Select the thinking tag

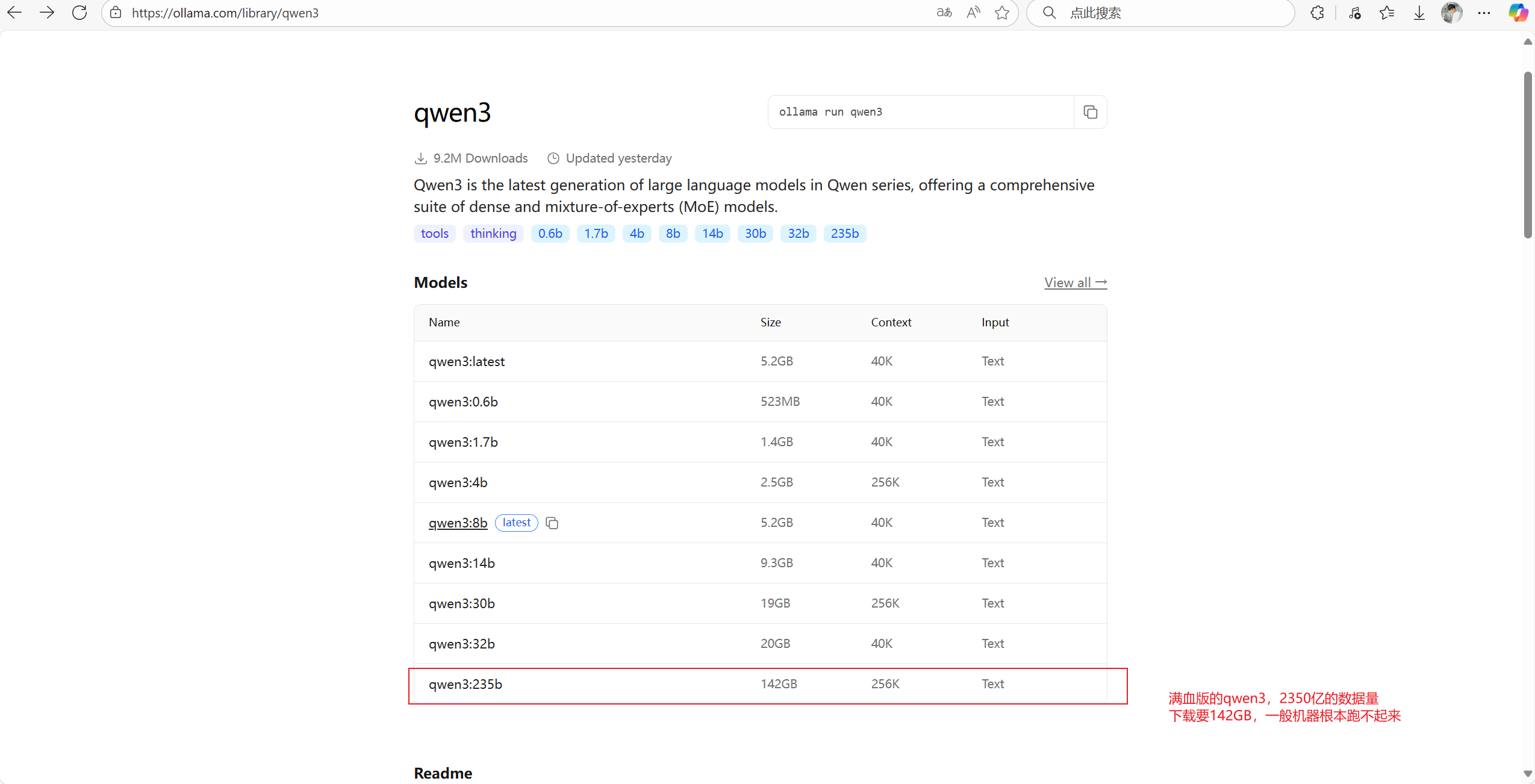(493, 234)
